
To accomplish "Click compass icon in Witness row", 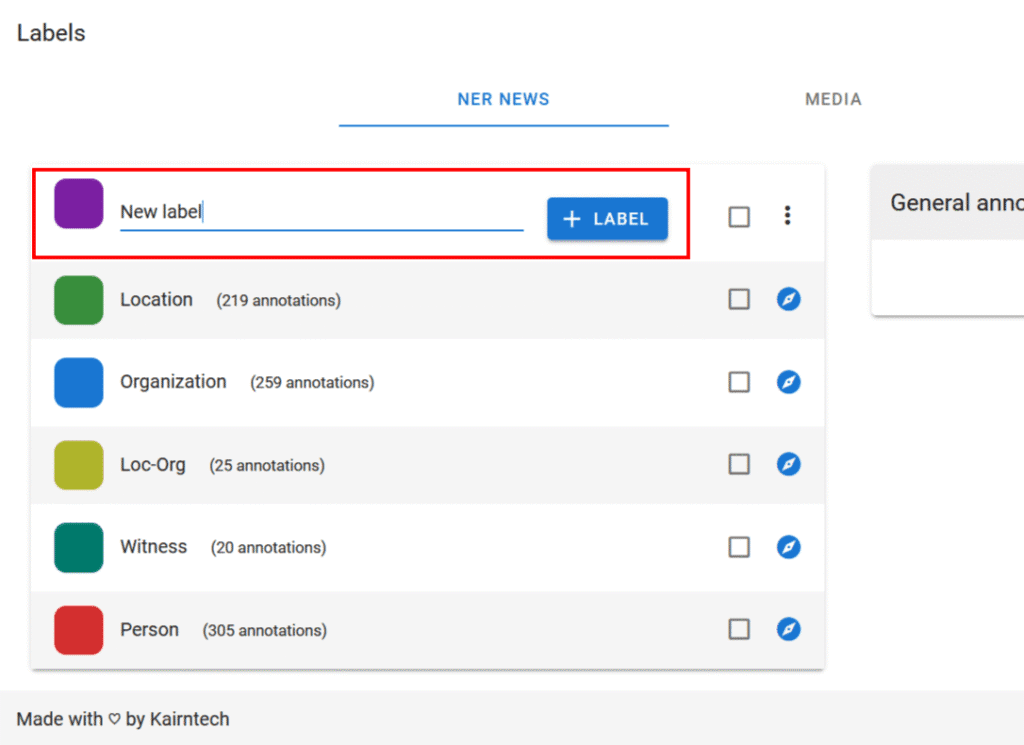I will tap(788, 547).
